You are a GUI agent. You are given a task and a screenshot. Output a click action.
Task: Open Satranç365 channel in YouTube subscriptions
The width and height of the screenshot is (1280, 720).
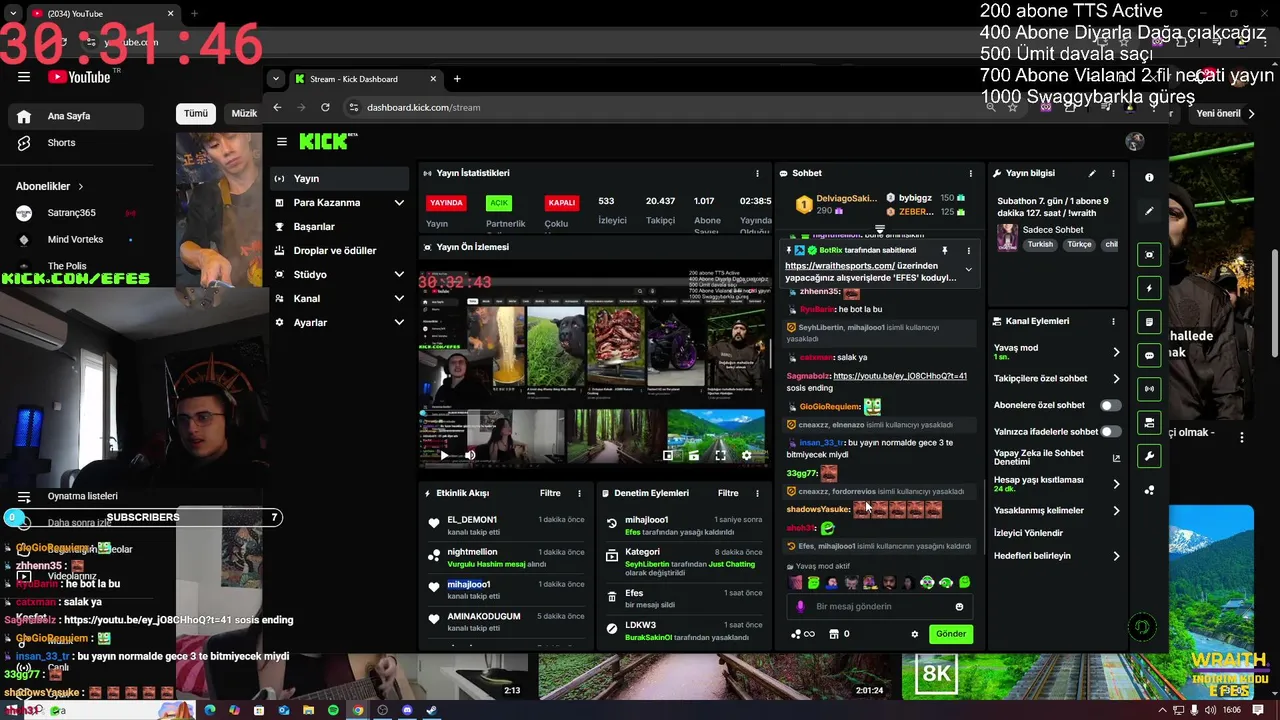pos(71,213)
